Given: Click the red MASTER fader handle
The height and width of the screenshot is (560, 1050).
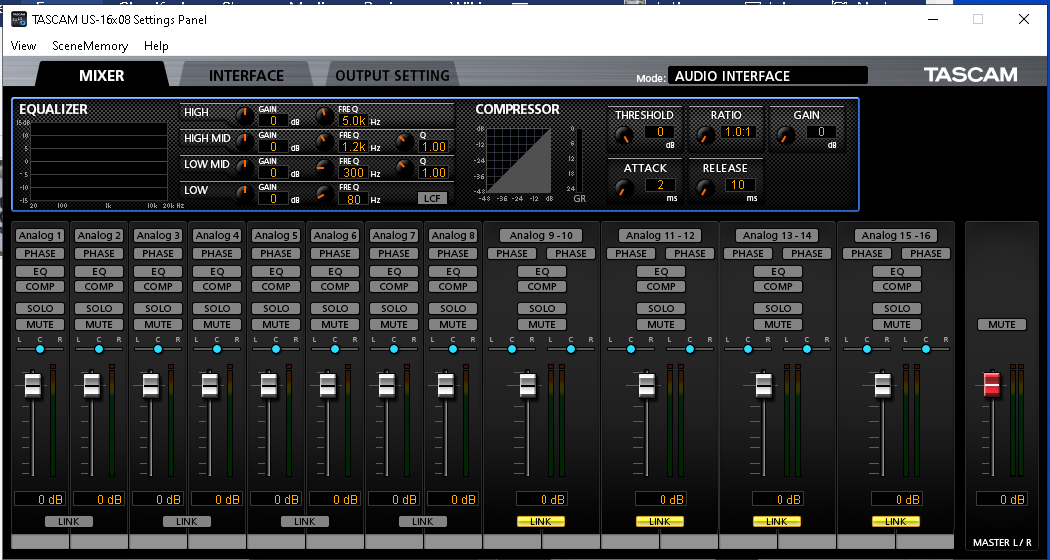Looking at the screenshot, I should click(992, 384).
